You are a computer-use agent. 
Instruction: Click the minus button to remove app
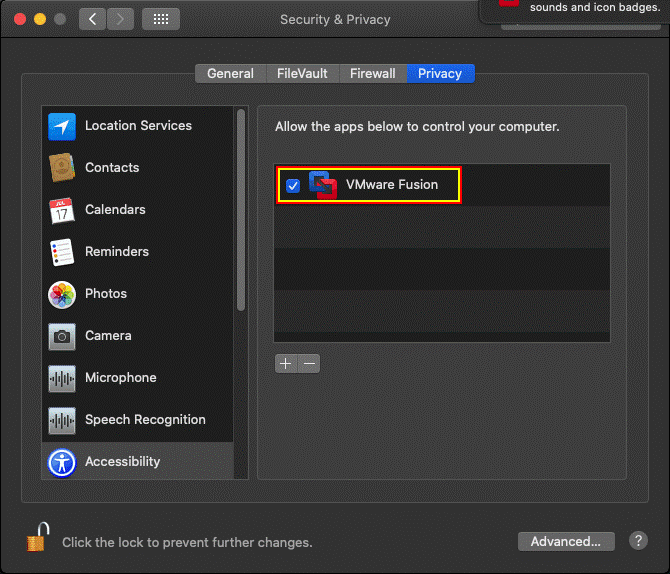click(309, 363)
